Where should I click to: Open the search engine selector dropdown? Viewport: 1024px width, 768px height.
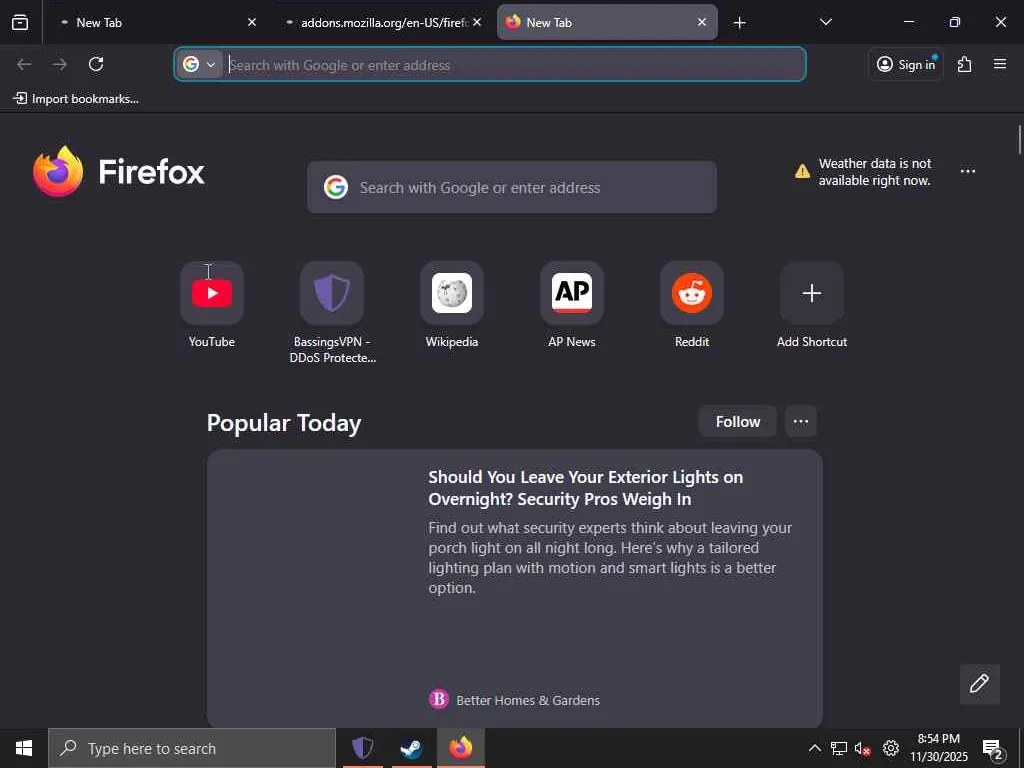(199, 64)
